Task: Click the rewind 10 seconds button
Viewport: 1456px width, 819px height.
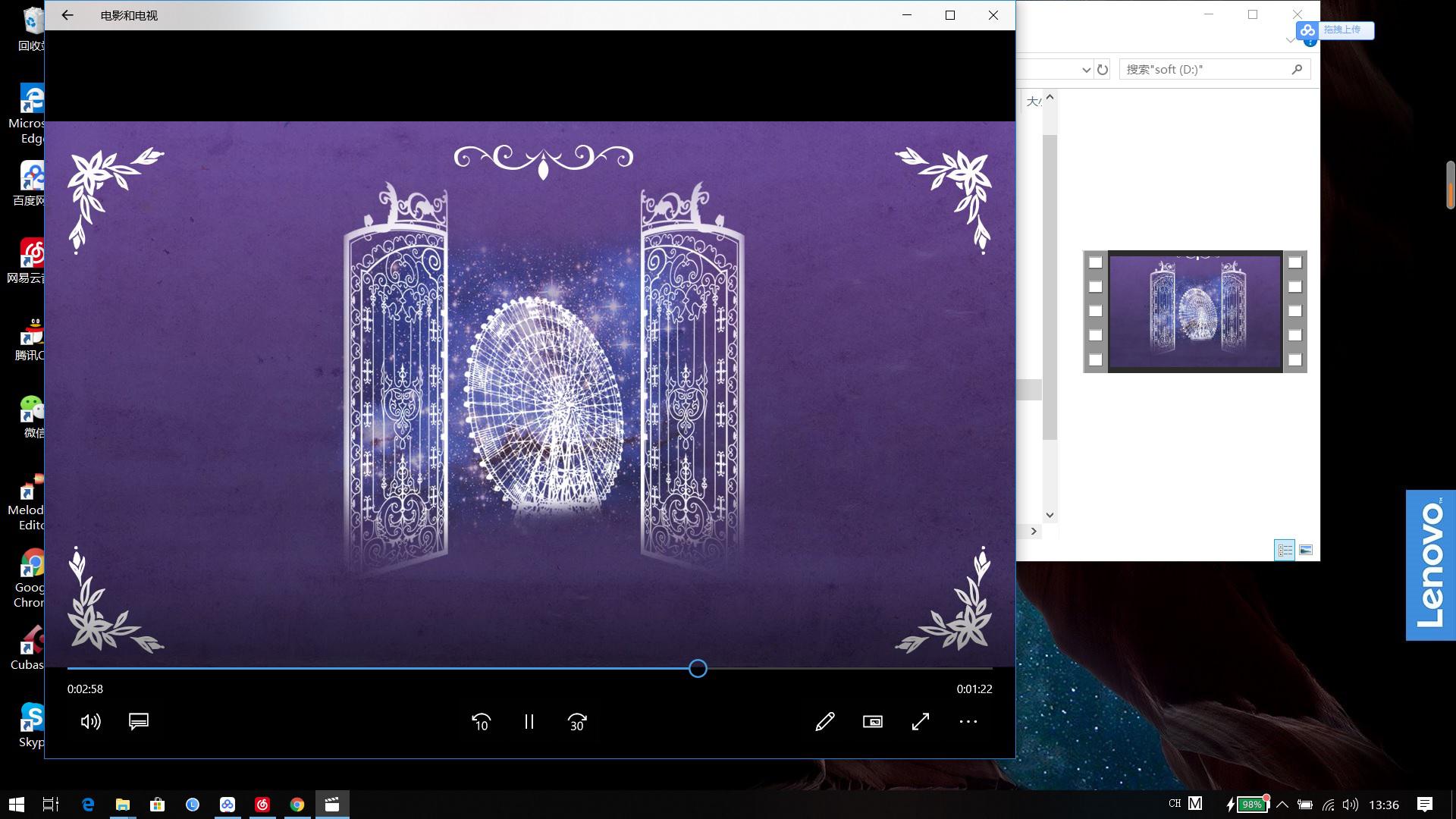Action: 481,721
